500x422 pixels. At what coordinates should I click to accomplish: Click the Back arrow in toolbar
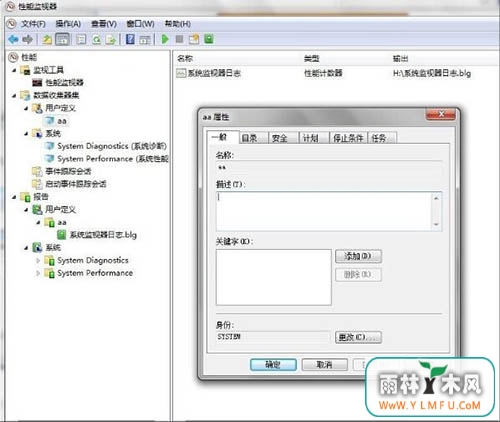click(13, 39)
